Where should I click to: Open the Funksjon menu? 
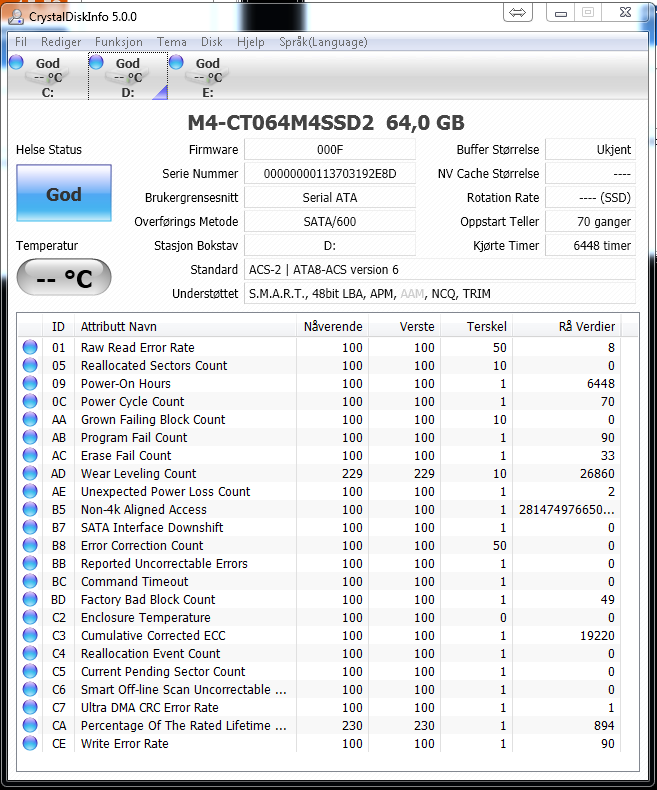click(x=119, y=42)
